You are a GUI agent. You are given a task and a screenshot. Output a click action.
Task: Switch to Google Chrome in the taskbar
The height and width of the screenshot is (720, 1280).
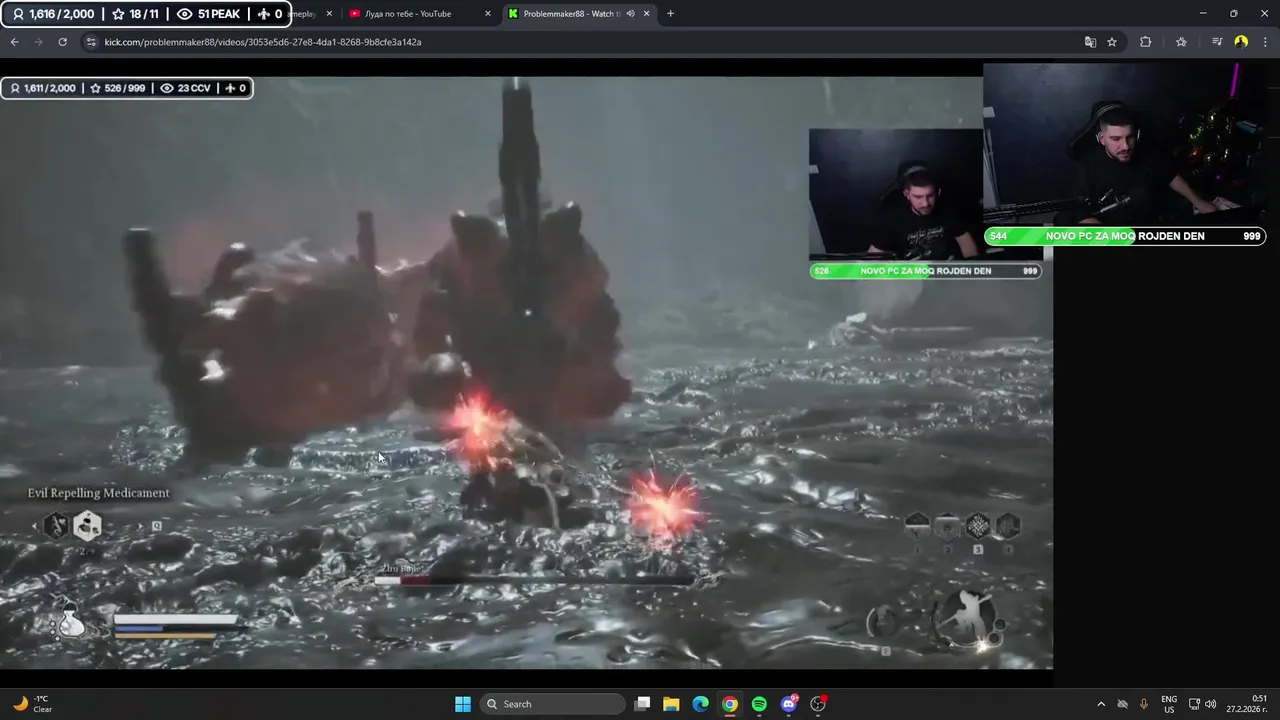coord(730,704)
